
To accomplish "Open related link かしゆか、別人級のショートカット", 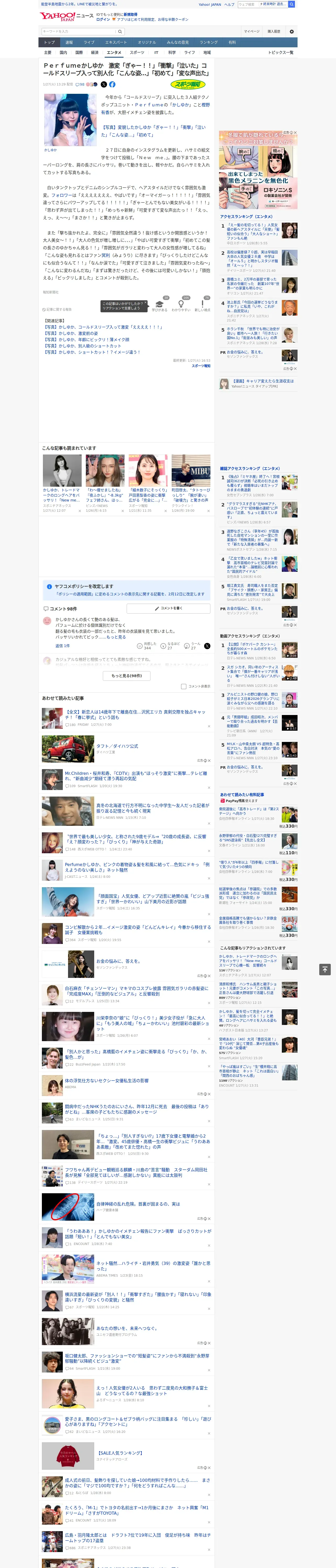I will click(82, 346).
